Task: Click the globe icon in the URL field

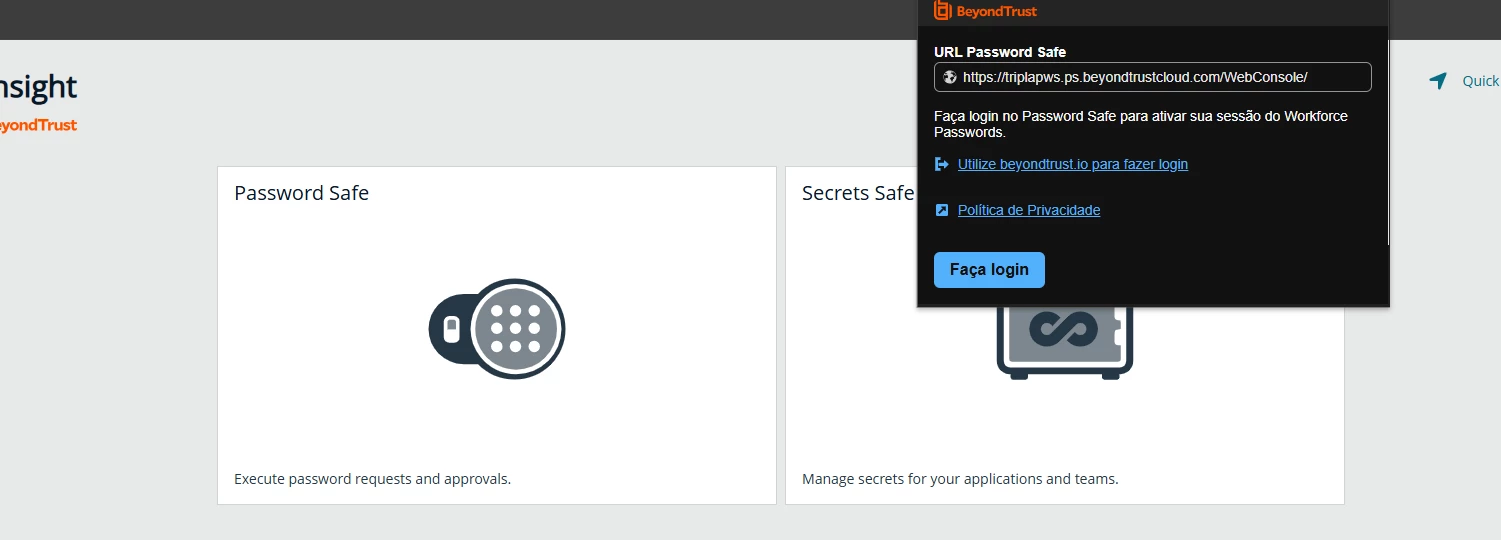Action: pyautogui.click(x=950, y=77)
